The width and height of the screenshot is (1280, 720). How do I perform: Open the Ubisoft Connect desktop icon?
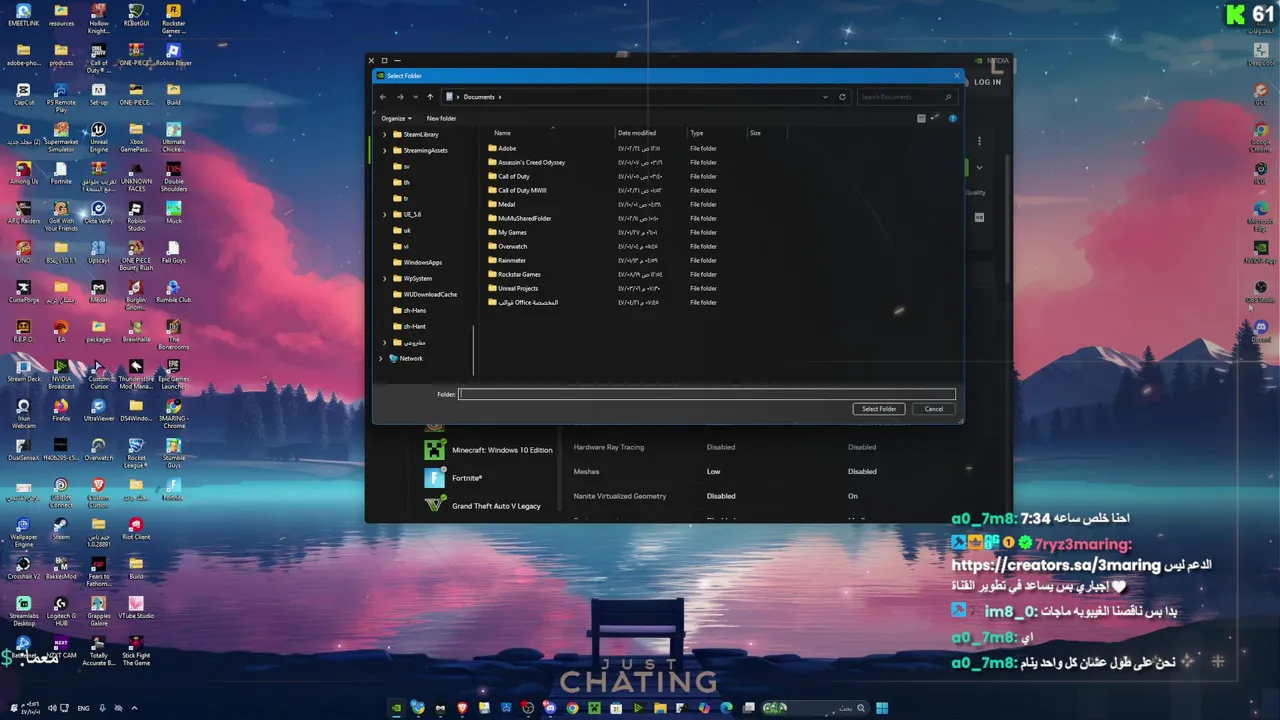[61, 491]
